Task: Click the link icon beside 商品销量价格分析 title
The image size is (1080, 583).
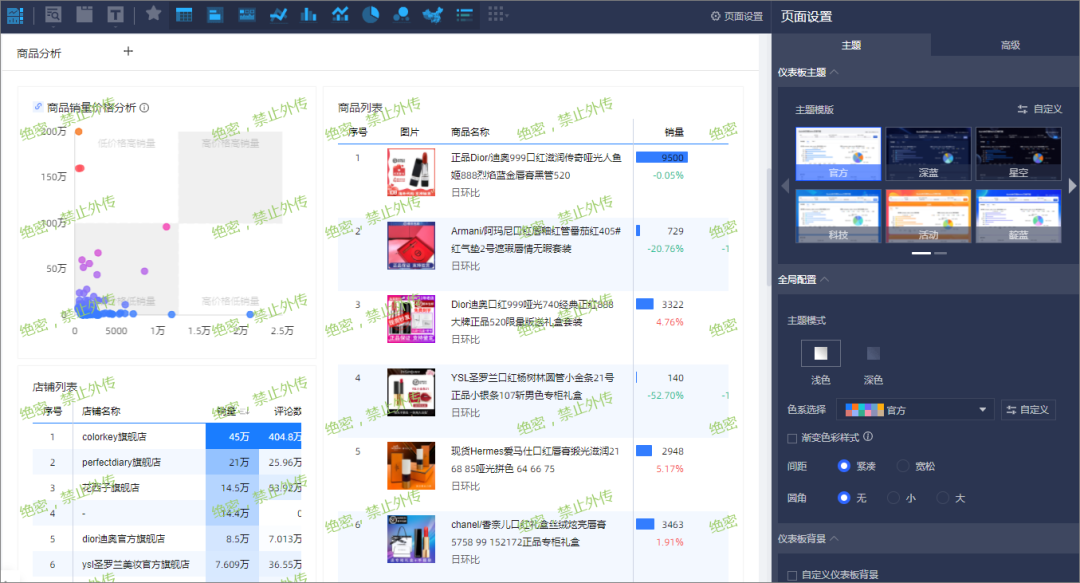Action: pos(38,106)
